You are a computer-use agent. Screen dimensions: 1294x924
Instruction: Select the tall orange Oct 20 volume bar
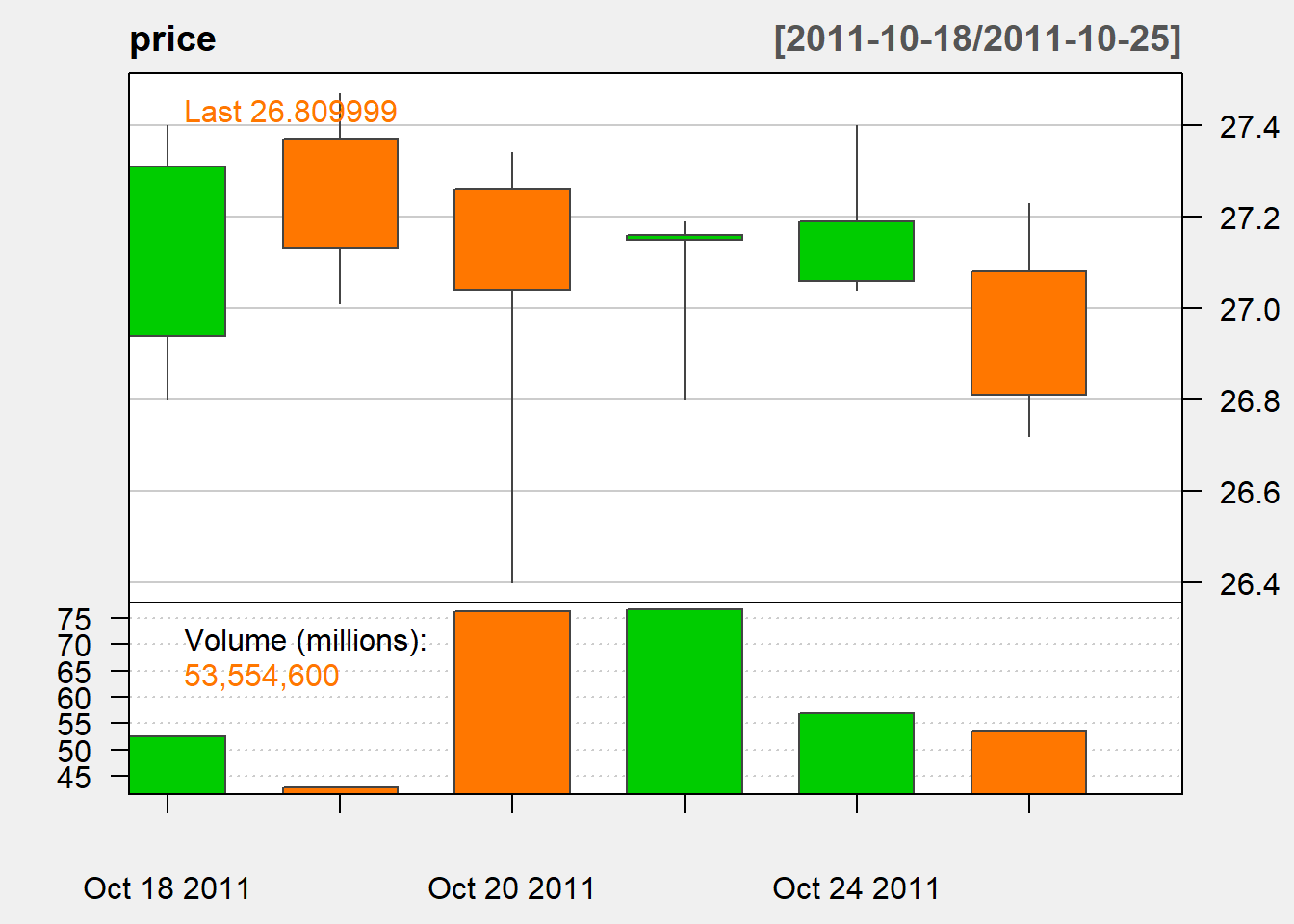point(512,703)
